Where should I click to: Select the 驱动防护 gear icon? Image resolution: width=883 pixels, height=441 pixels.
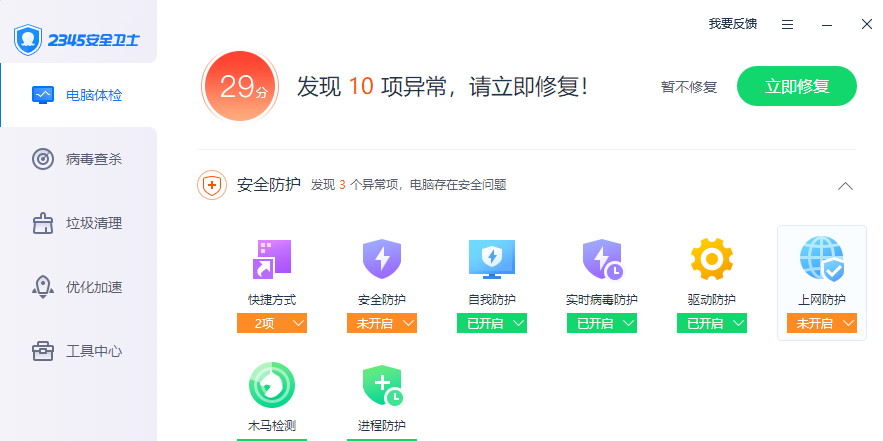712,259
